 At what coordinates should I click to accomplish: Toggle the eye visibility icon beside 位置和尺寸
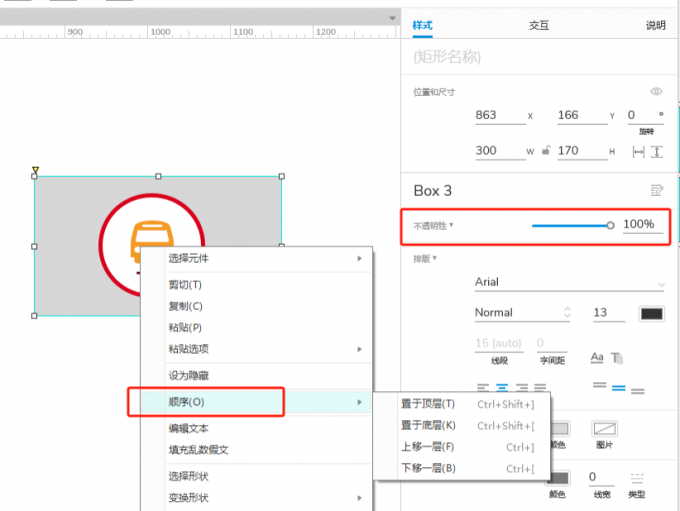click(656, 92)
